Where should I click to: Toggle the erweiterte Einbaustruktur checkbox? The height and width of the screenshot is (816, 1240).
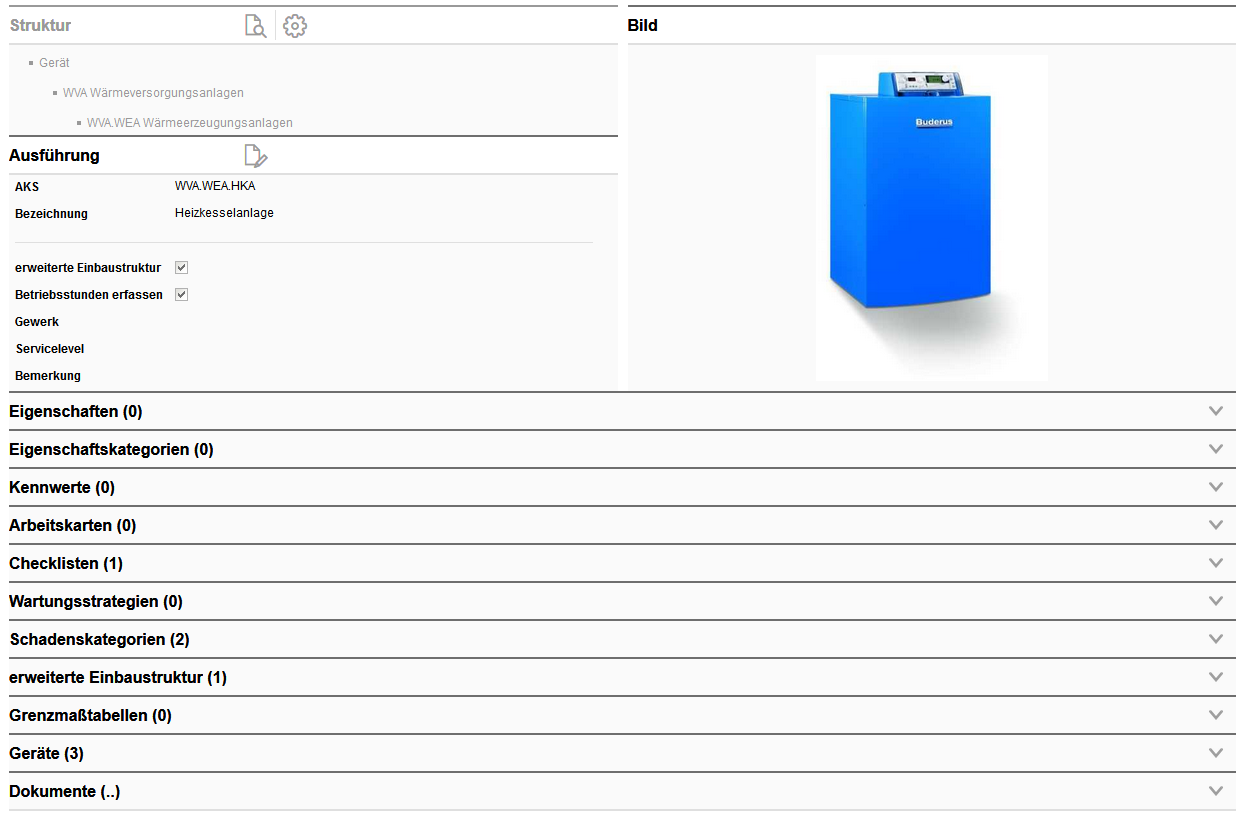[182, 268]
